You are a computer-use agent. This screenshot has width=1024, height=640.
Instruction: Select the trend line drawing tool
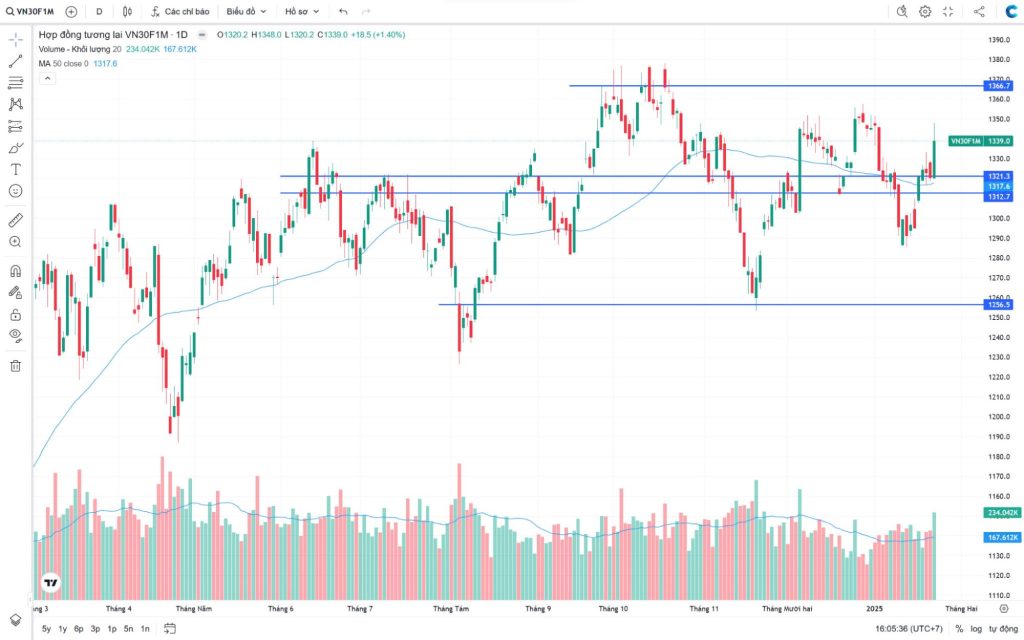coord(15,61)
